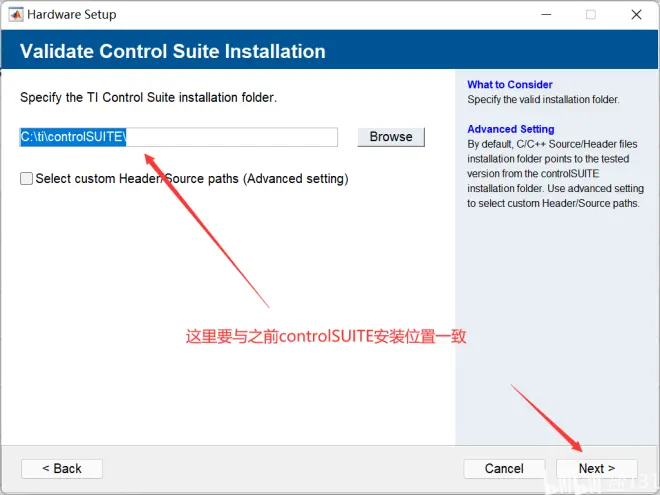This screenshot has width=660, height=495.
Task: Click the maximize button in the title bar
Action: click(x=591, y=15)
